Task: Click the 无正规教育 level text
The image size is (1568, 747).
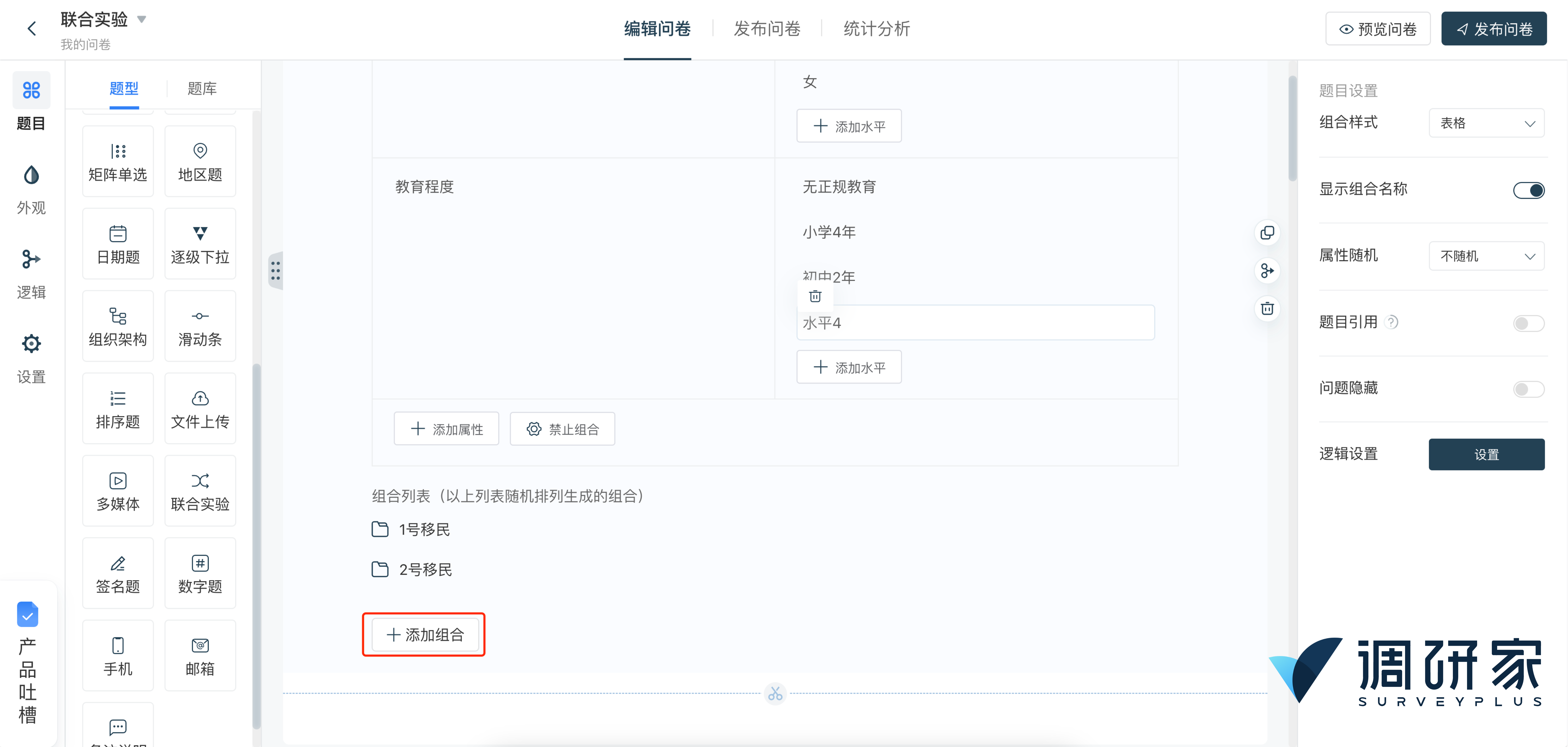Action: click(x=839, y=187)
